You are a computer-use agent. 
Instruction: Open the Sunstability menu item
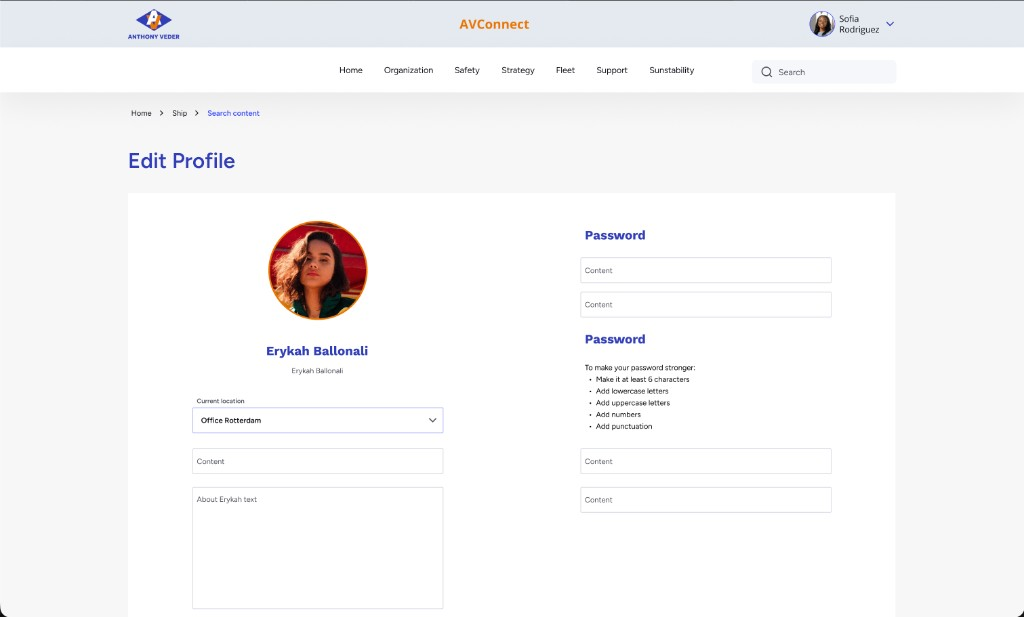(x=671, y=70)
